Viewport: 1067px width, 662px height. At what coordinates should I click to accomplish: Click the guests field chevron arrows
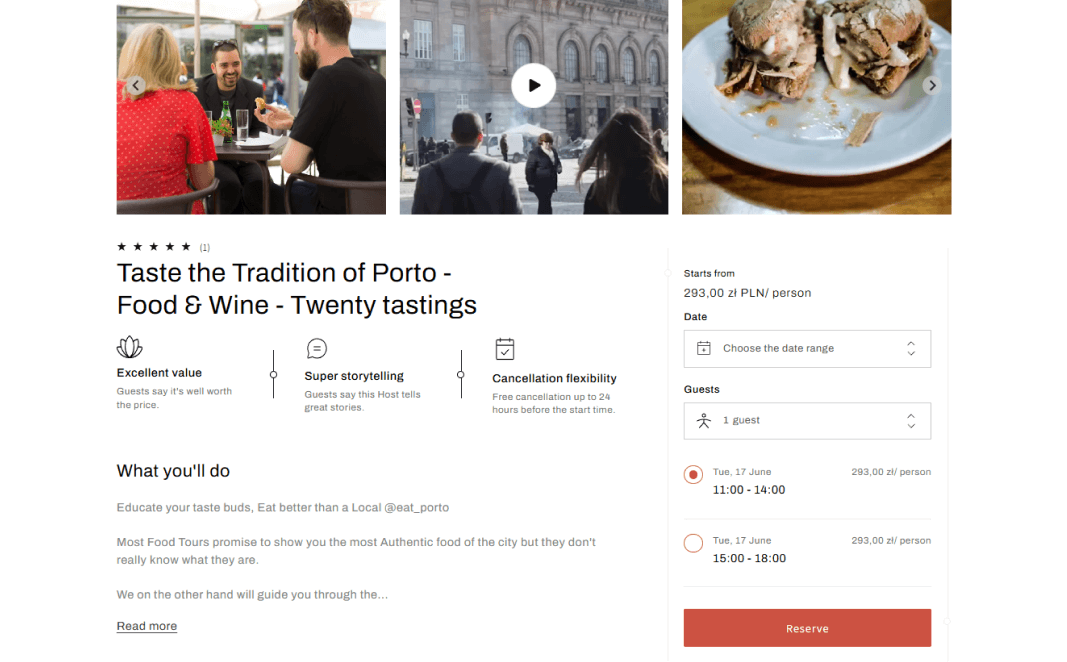coord(911,421)
